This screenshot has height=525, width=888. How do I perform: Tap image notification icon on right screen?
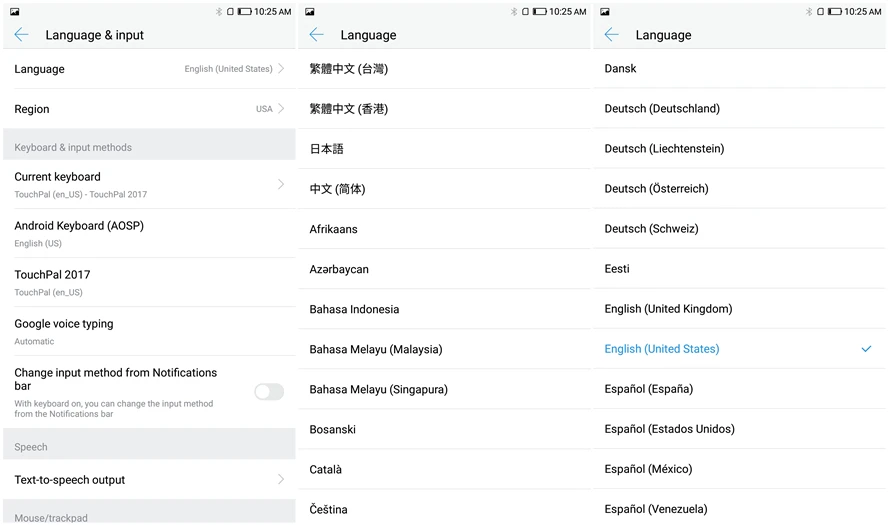[x=605, y=11]
